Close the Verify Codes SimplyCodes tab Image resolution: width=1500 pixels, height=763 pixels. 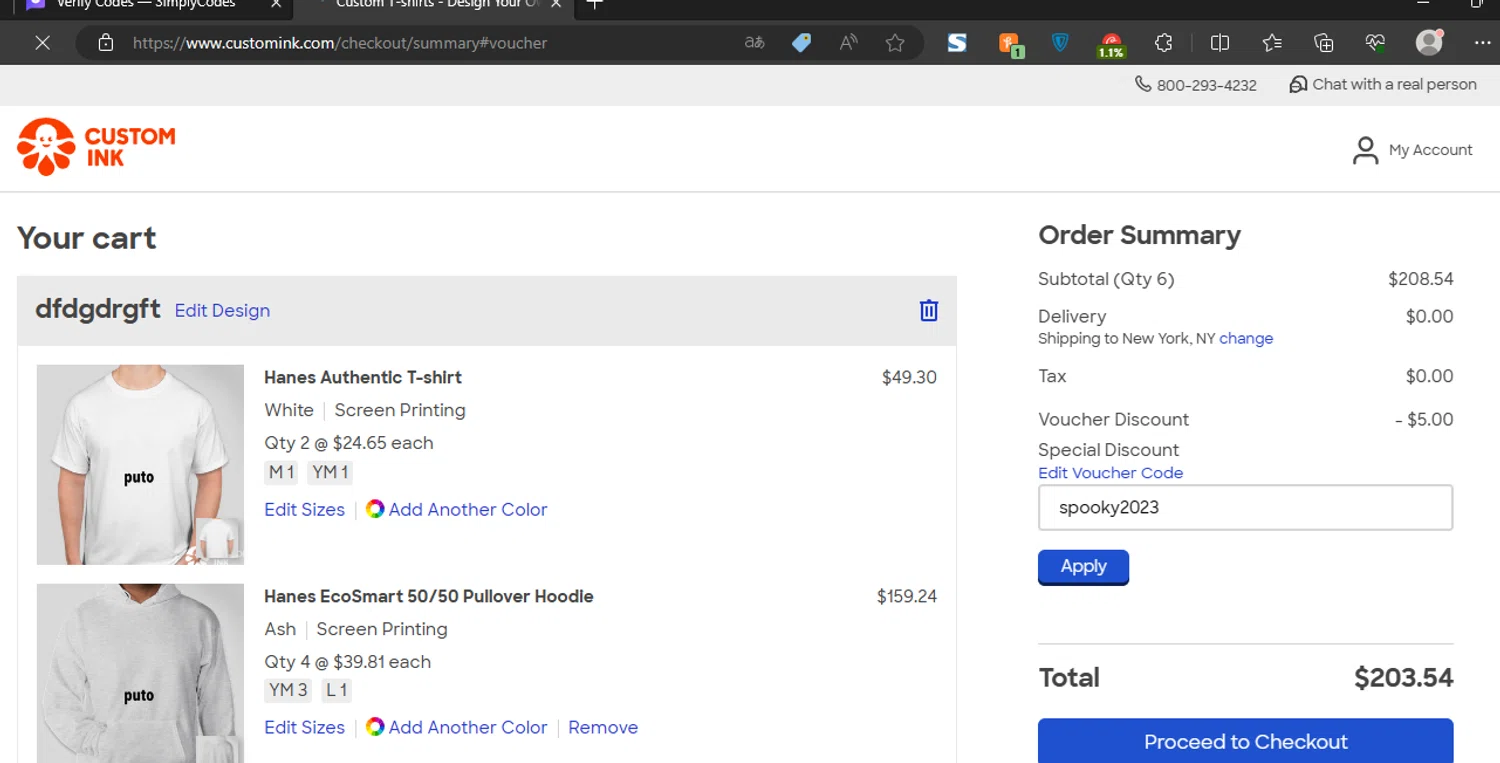coord(277,4)
